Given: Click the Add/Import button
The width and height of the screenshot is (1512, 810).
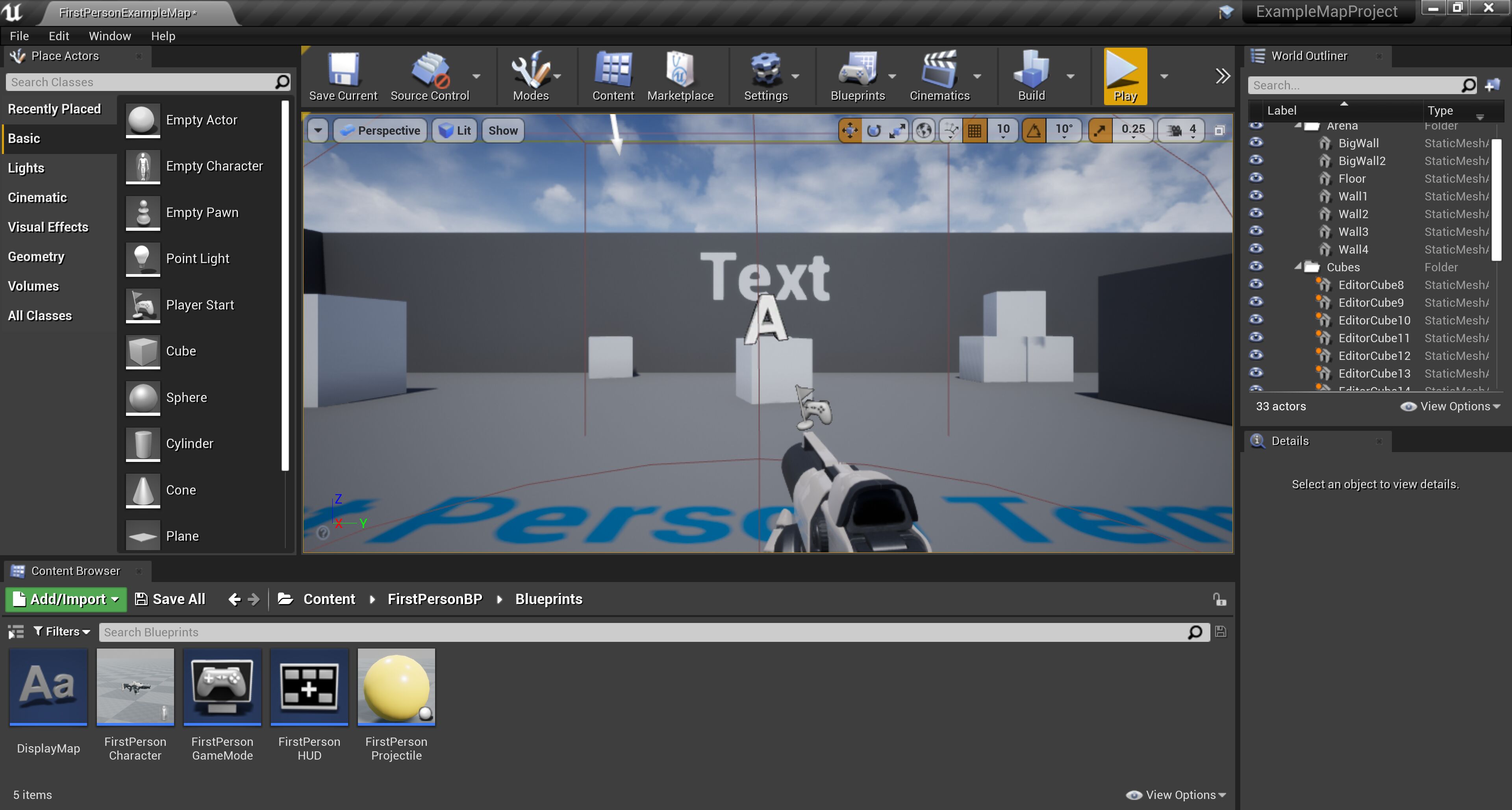Looking at the screenshot, I should pos(66,599).
